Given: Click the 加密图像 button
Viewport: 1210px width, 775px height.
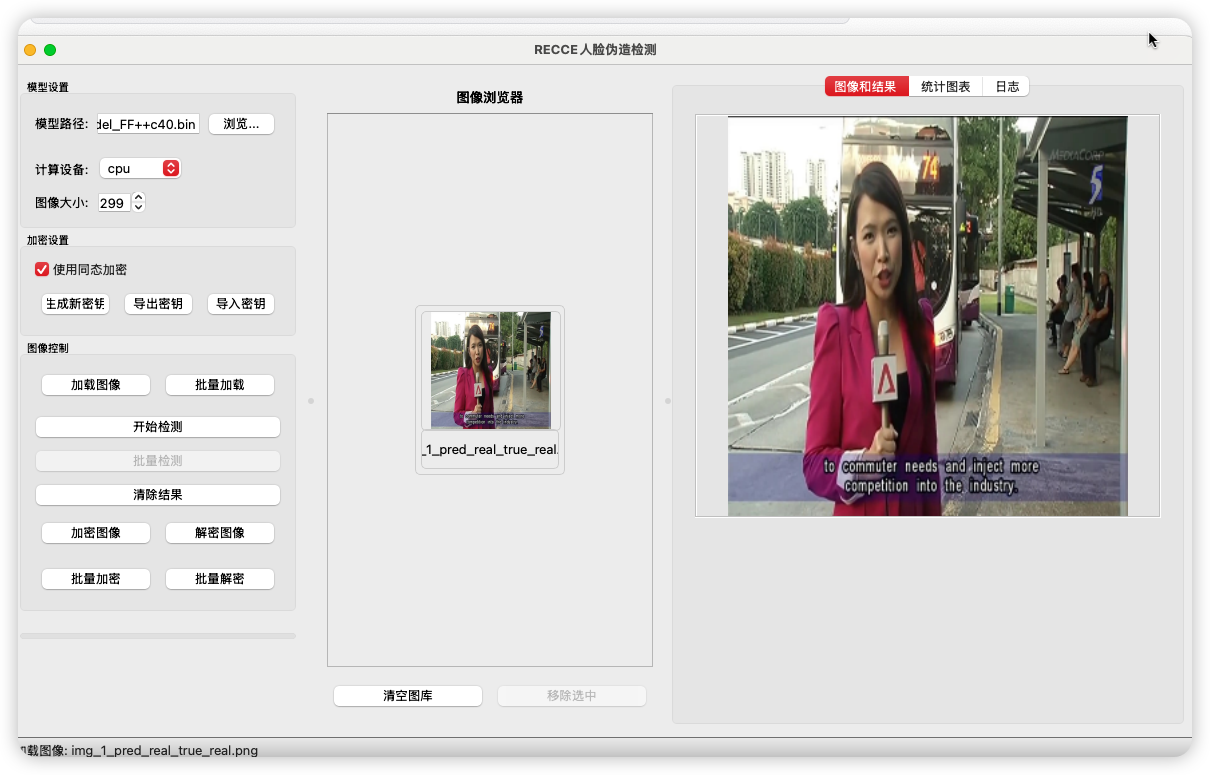Looking at the screenshot, I should coord(96,533).
